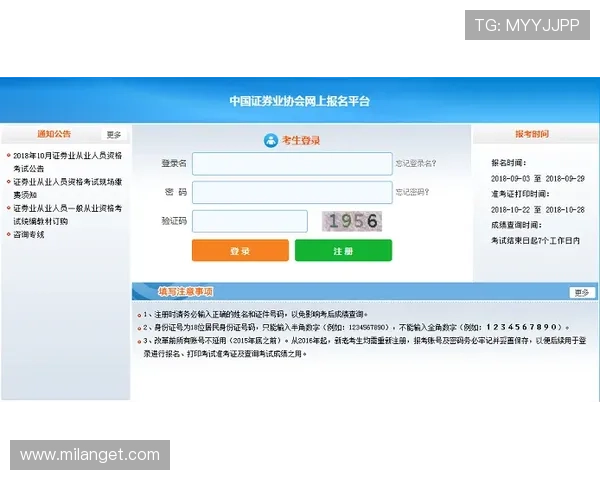
Task: Click the 成绩查询时间 label
Action: click(516, 225)
